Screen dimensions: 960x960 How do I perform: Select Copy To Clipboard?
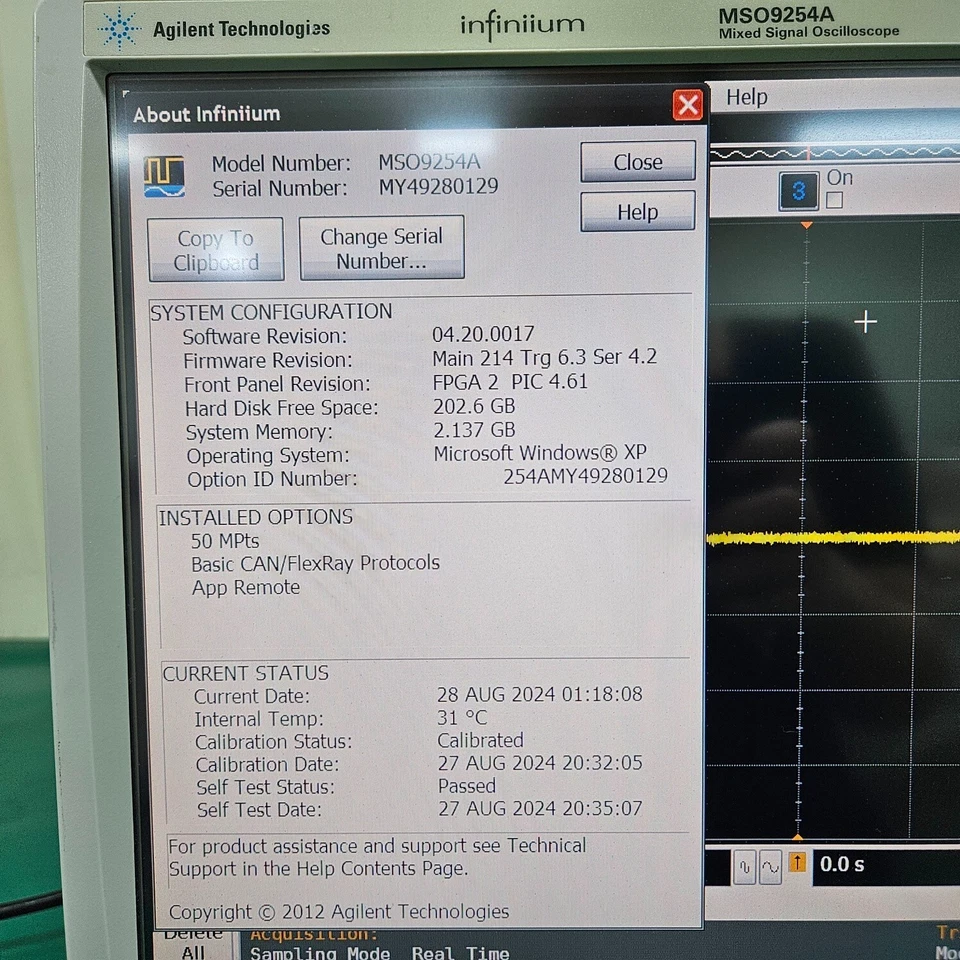[215, 248]
